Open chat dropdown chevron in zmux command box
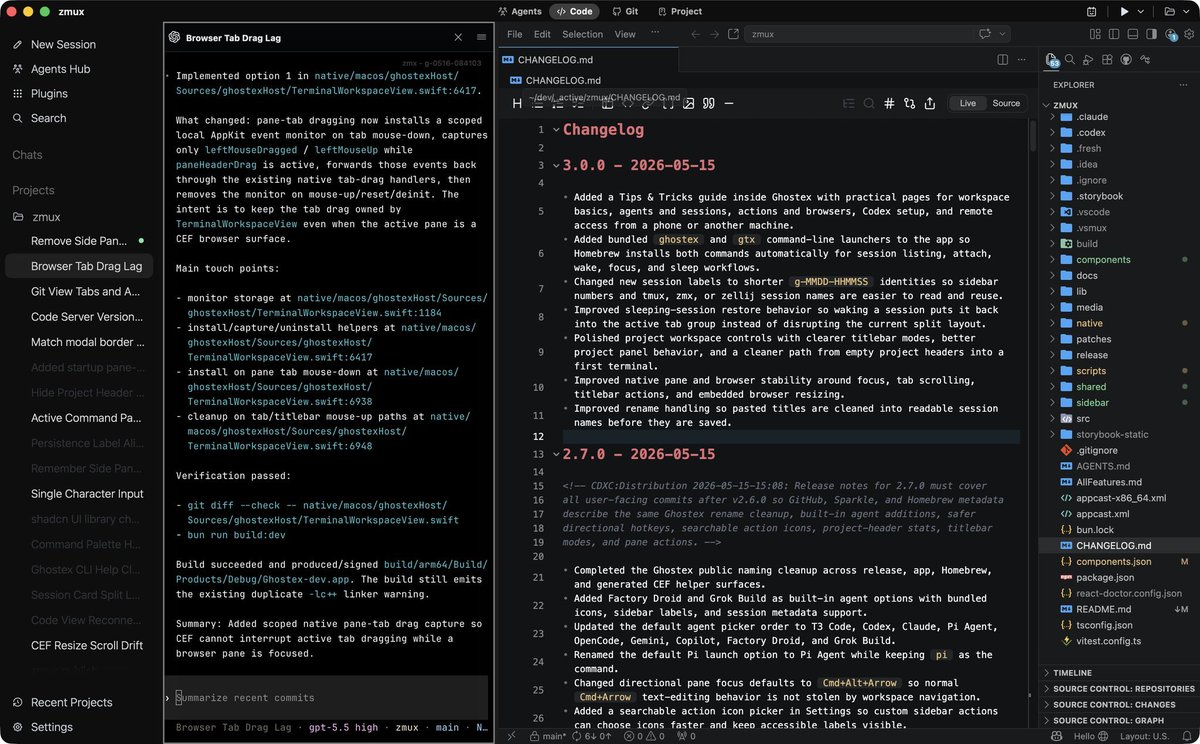 [x=1001, y=34]
